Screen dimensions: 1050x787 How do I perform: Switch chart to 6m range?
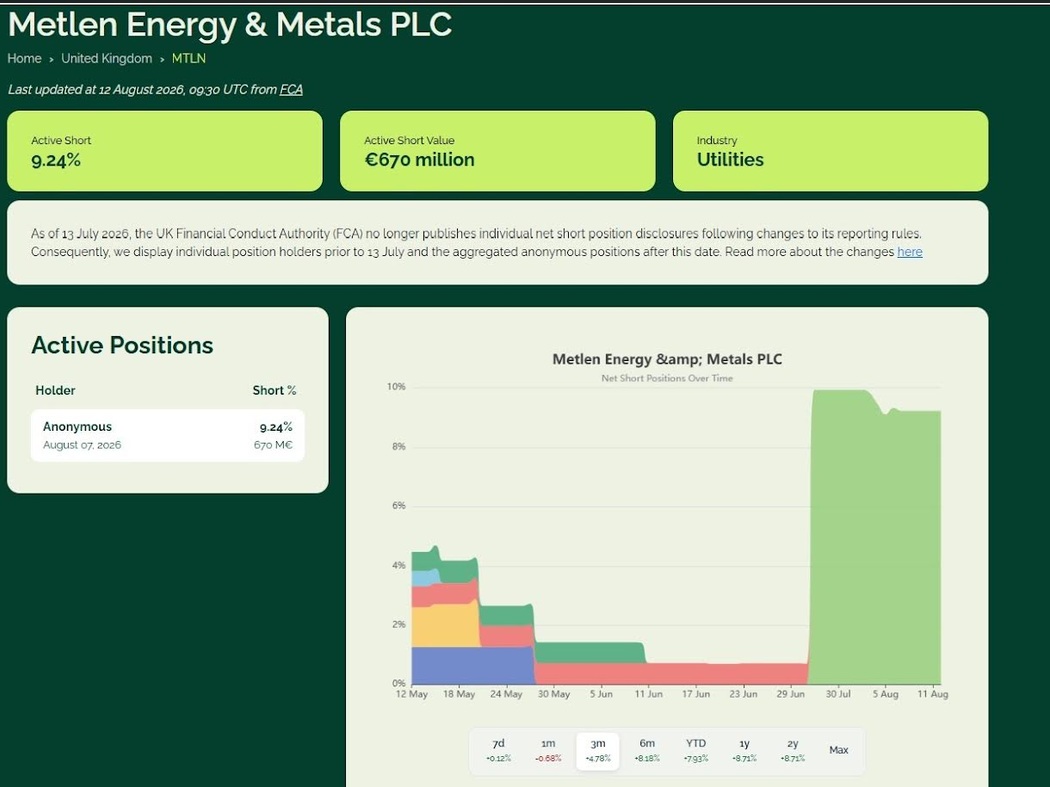coord(647,750)
